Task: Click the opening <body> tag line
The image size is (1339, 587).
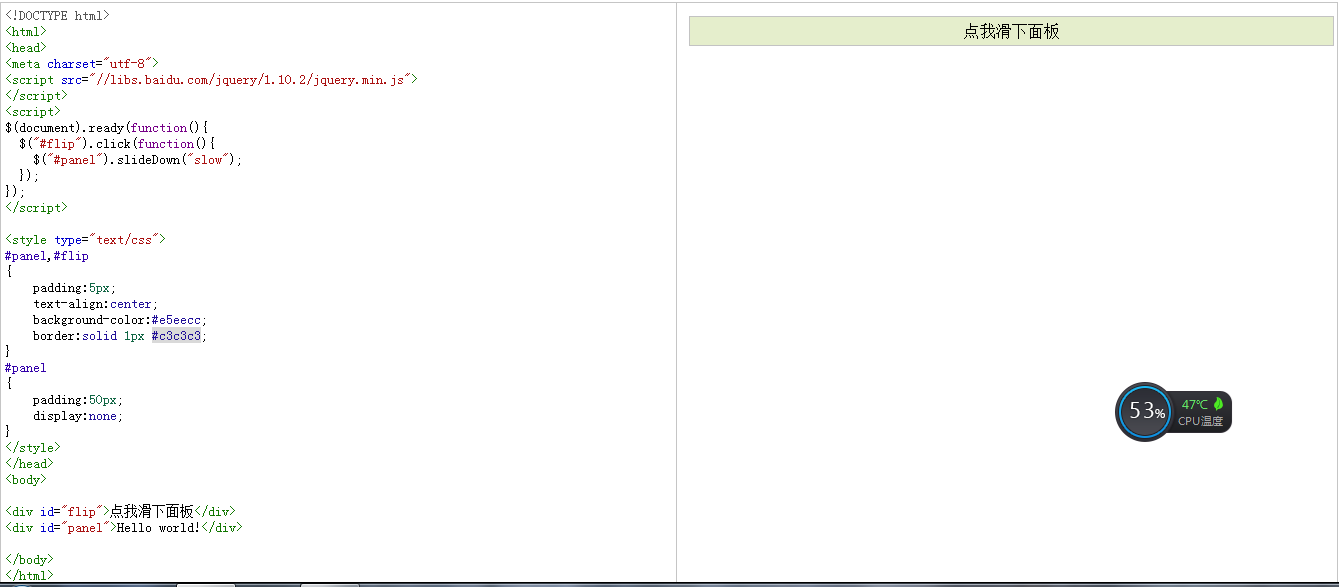Action: point(26,480)
